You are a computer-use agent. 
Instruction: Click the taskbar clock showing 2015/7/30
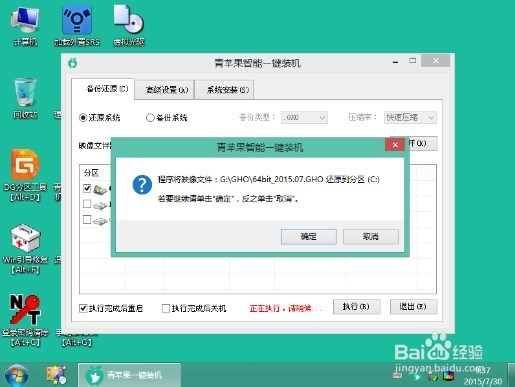point(483,376)
